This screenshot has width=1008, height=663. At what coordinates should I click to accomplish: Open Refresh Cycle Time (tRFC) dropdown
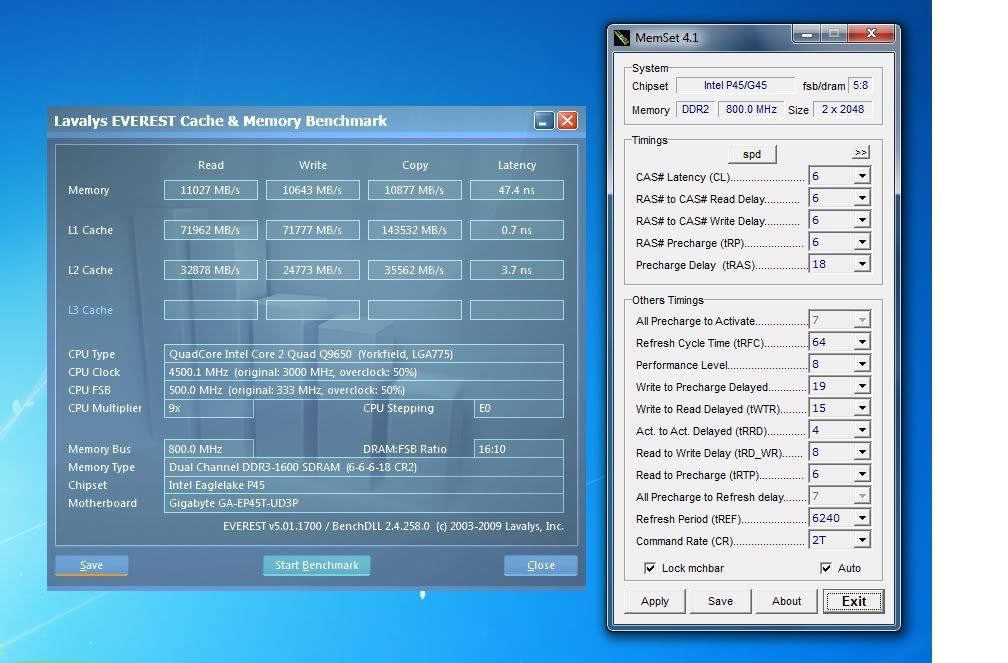click(862, 342)
